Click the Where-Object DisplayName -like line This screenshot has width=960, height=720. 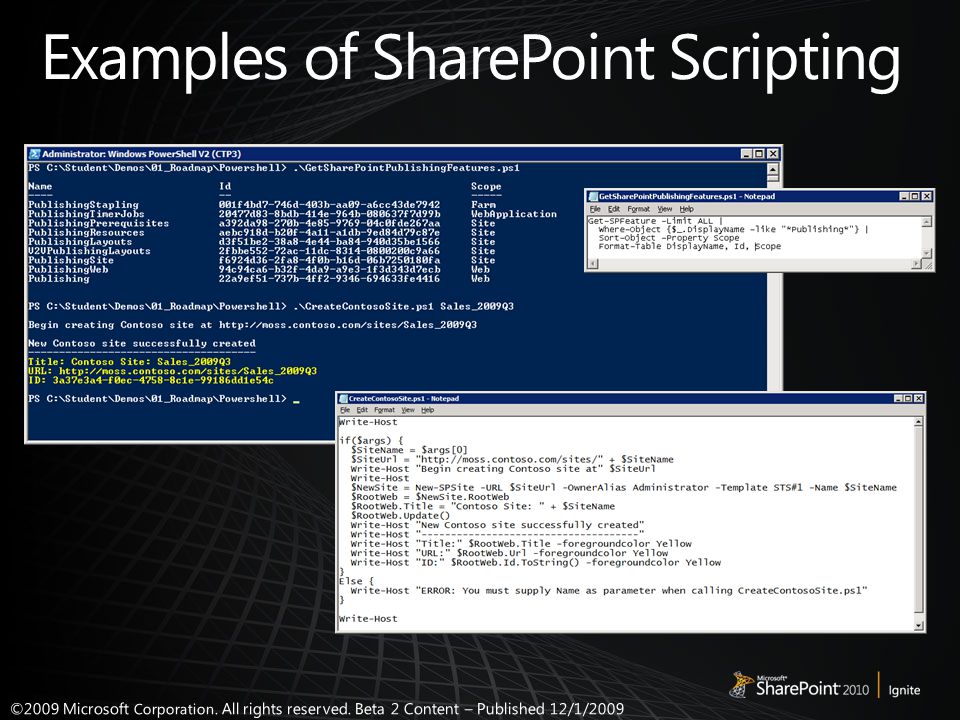733,230
